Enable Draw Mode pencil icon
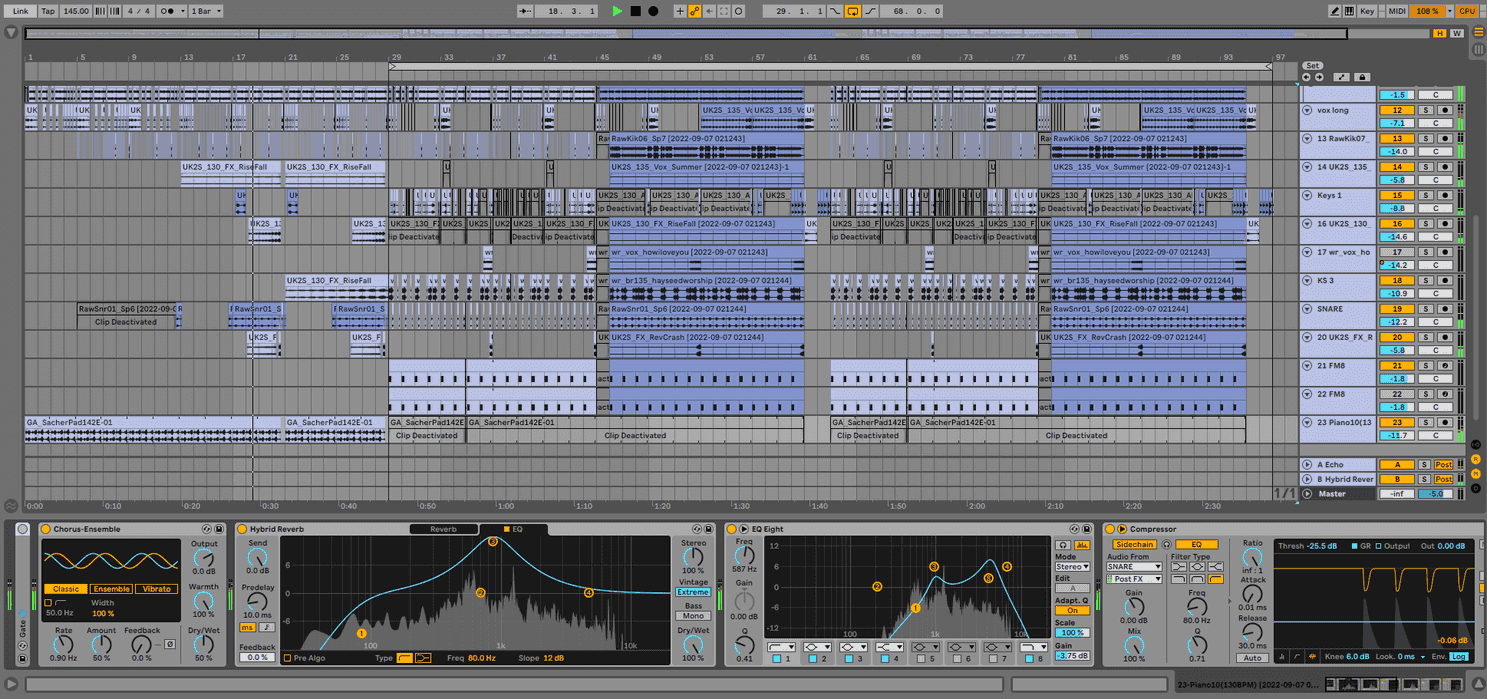This screenshot has height=699, width=1487. [x=1334, y=11]
